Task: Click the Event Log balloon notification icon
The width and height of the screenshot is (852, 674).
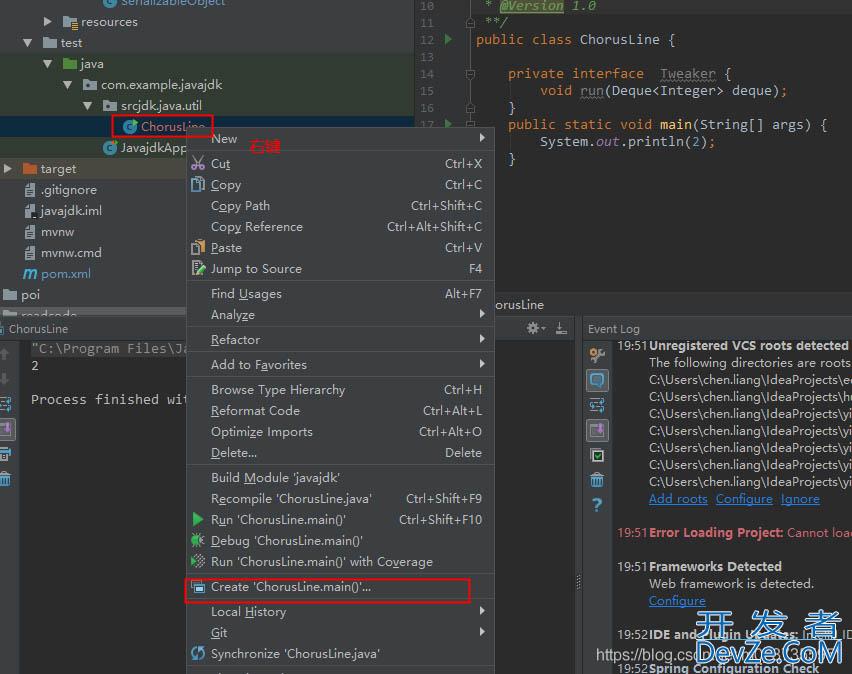Action: [x=597, y=380]
